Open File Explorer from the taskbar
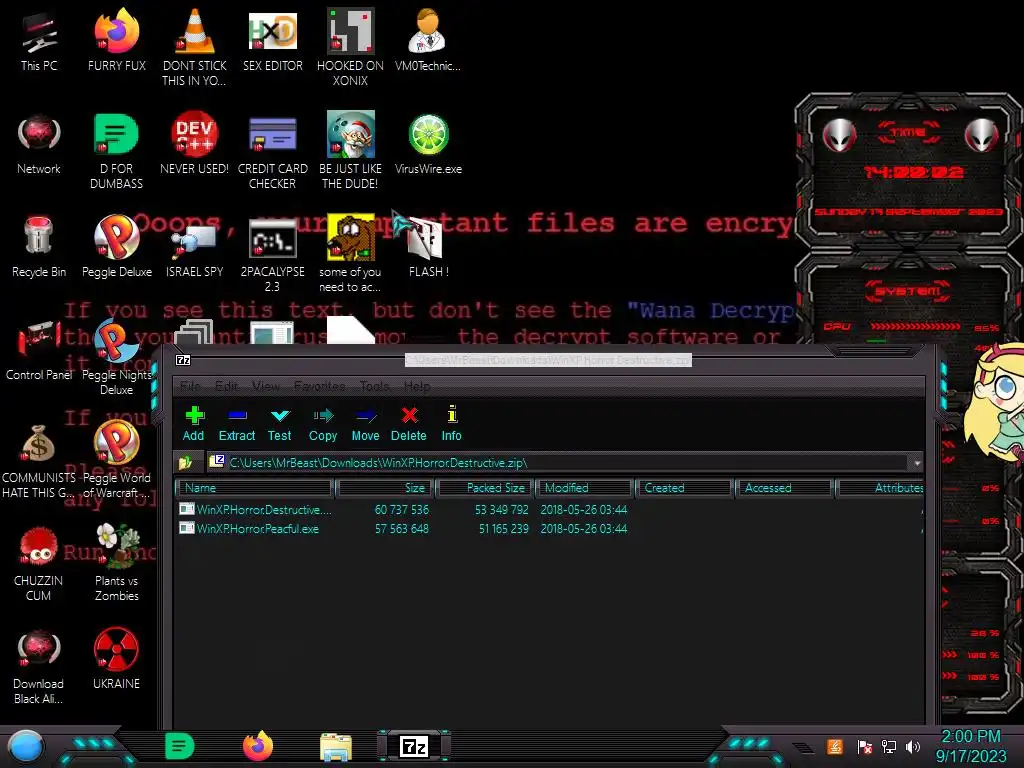1024x768 pixels. 336,746
